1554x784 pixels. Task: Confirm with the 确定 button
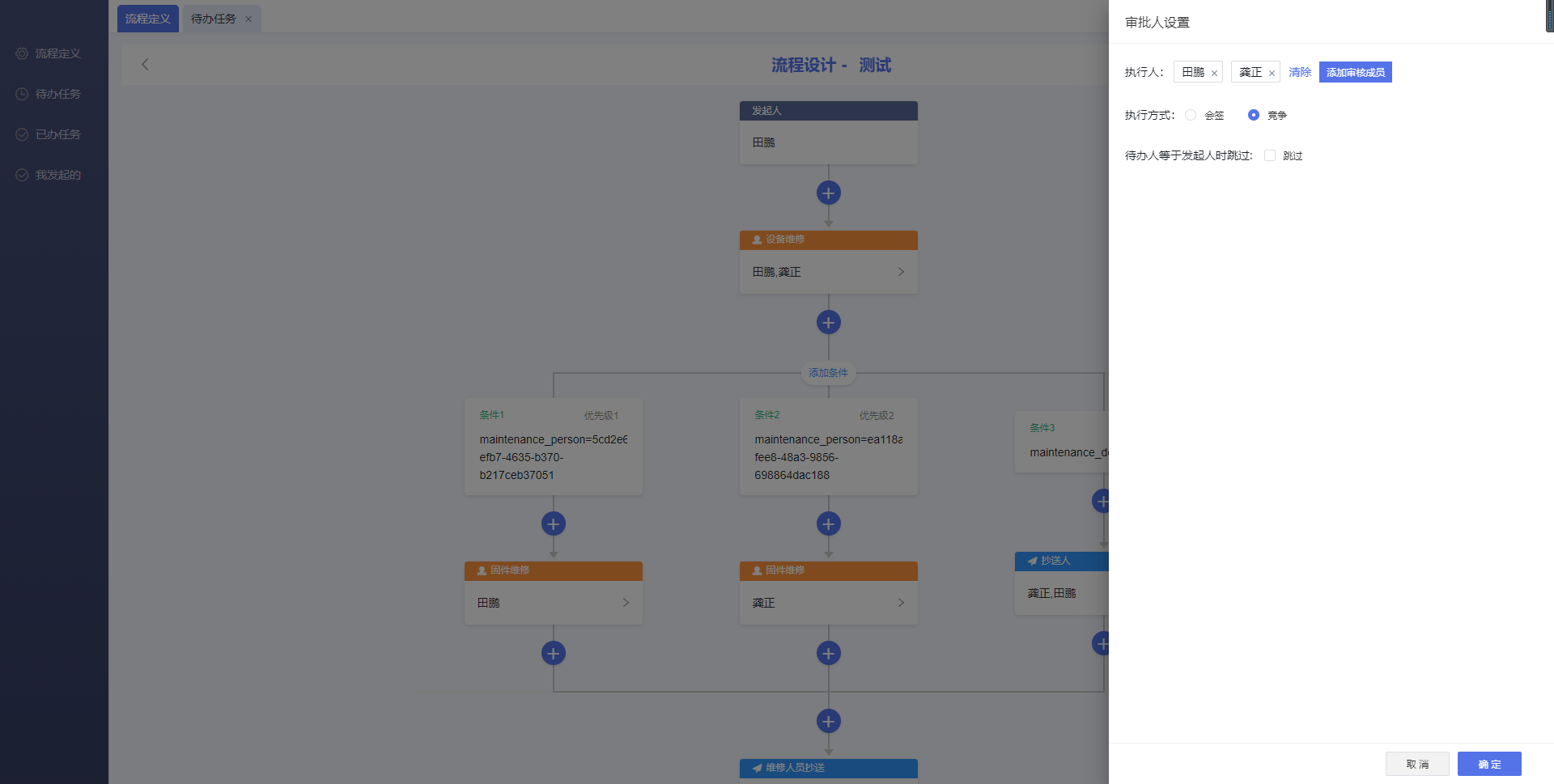pos(1489,764)
